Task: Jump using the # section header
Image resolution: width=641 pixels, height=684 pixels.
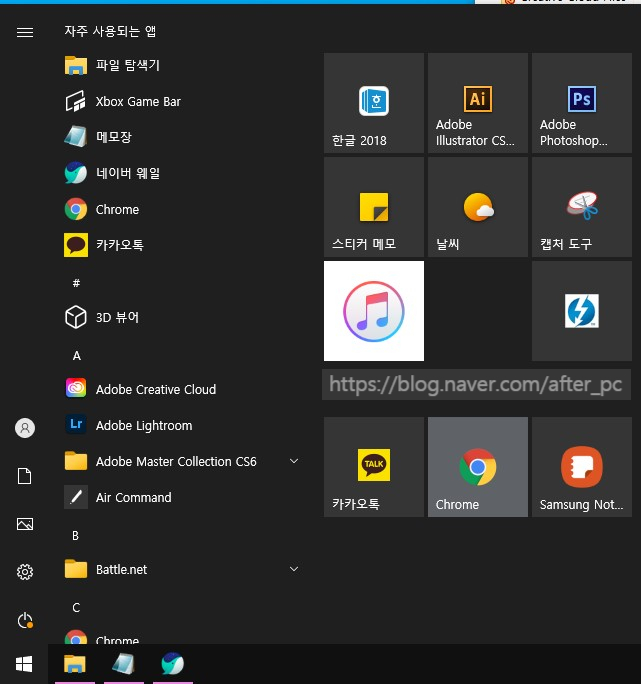Action: point(76,283)
